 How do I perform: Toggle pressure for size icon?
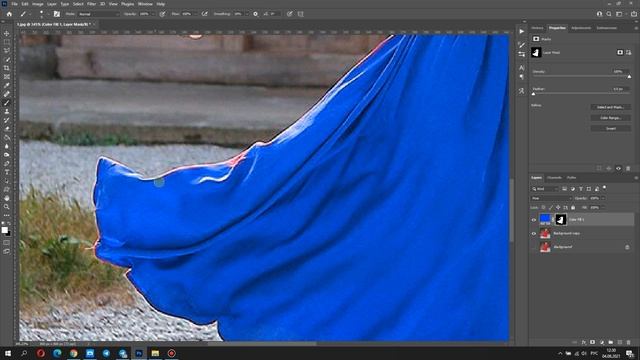click(x=289, y=14)
